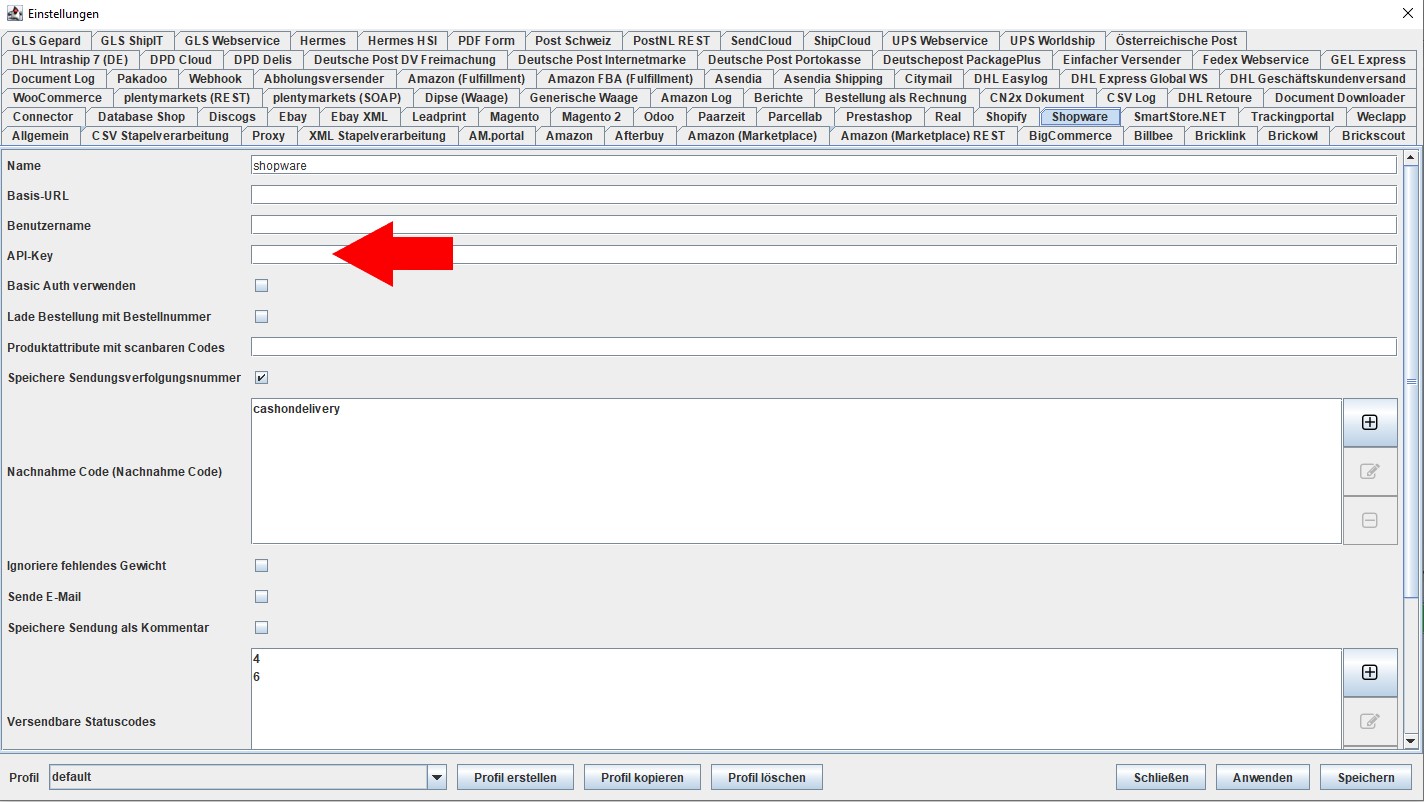Select the Österreichische Post tab
The width and height of the screenshot is (1424, 802).
point(1176,41)
